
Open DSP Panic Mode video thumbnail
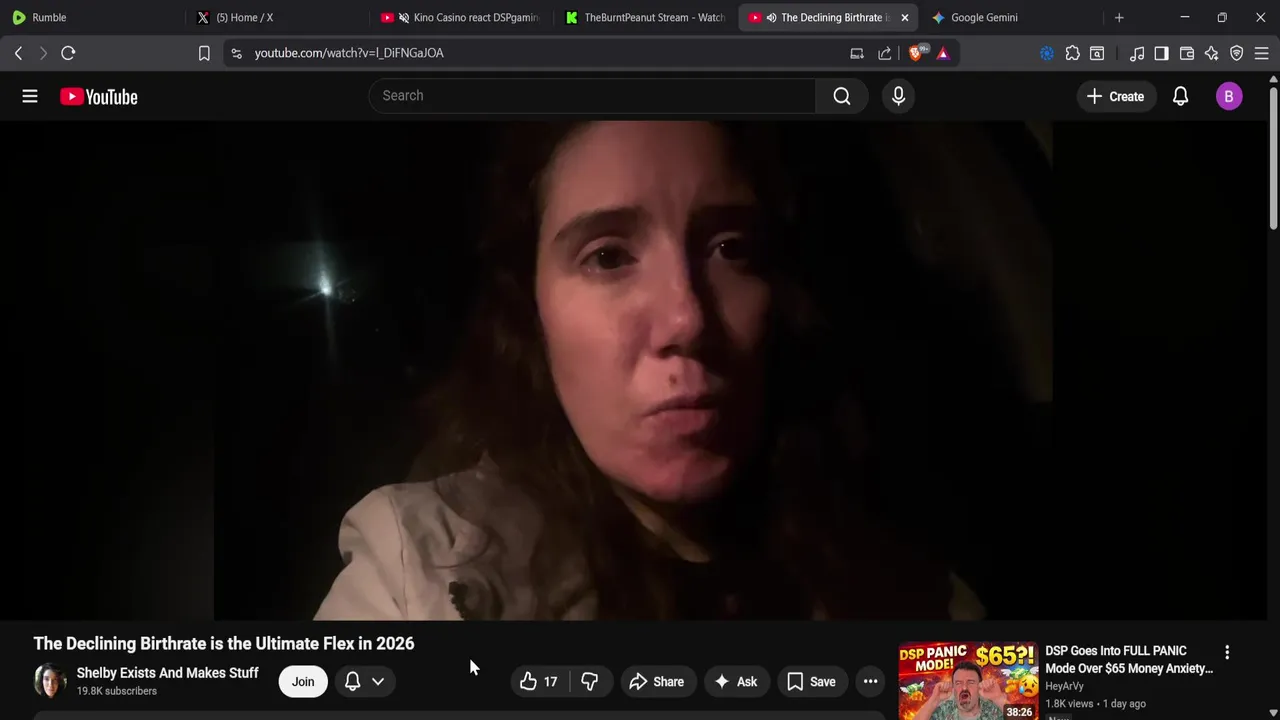(x=968, y=681)
